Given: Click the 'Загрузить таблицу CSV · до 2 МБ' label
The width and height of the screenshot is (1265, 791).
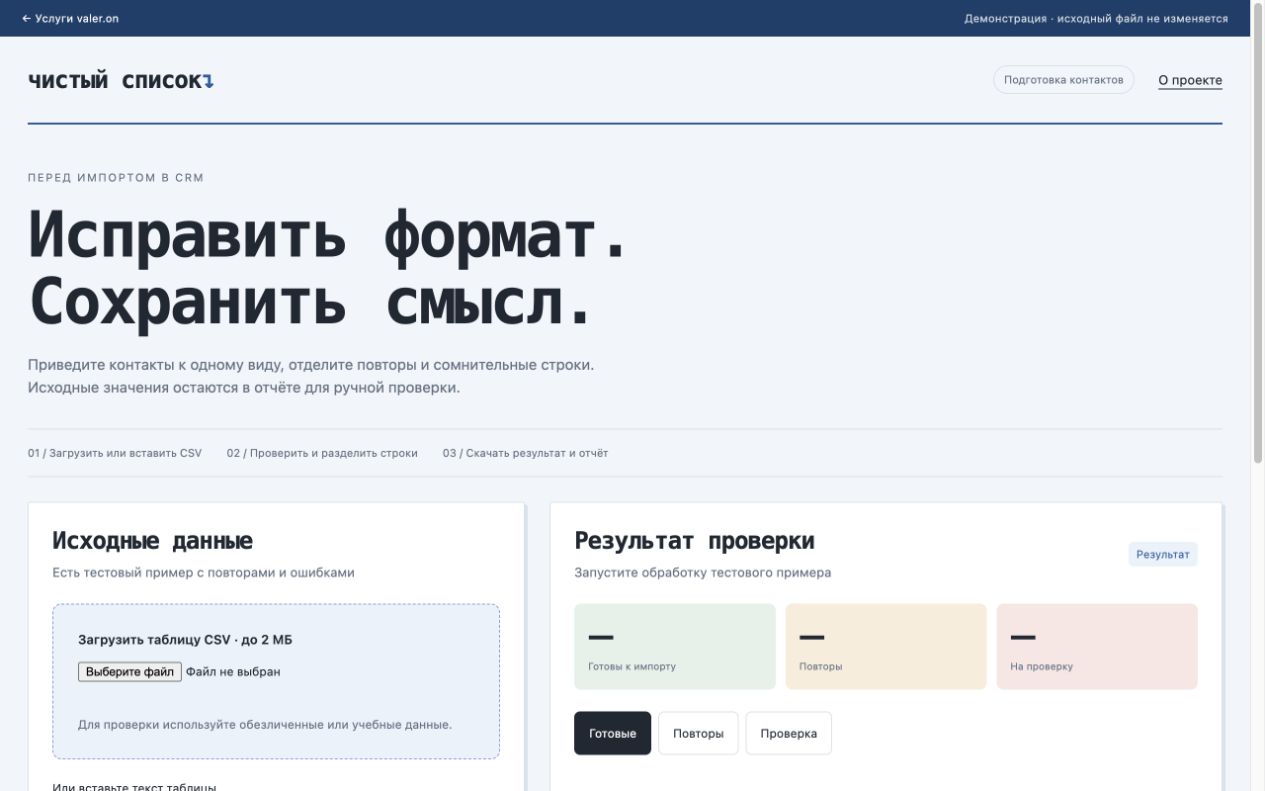Looking at the screenshot, I should pos(185,640).
